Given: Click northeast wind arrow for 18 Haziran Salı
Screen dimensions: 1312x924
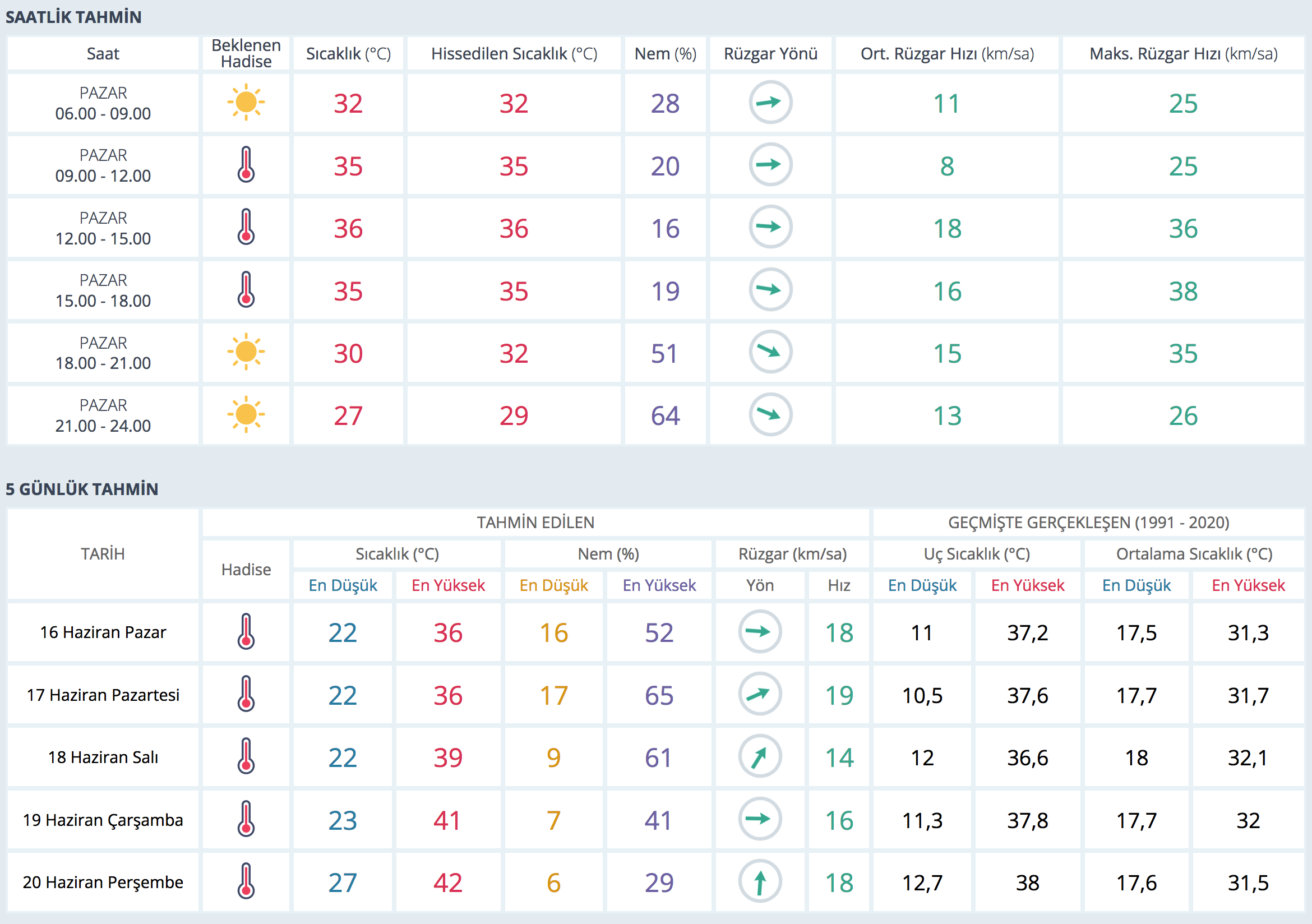Looking at the screenshot, I should pos(759,756).
